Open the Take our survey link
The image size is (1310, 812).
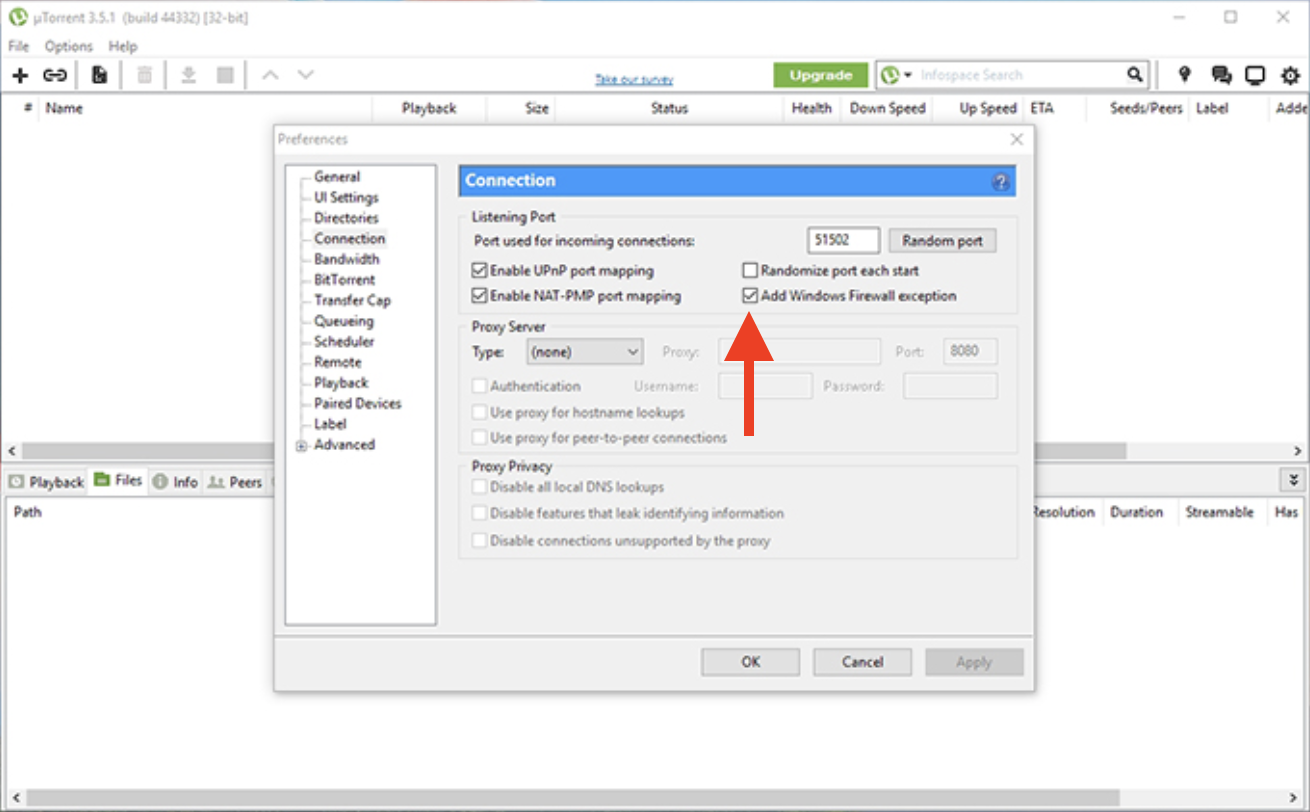pyautogui.click(x=634, y=80)
